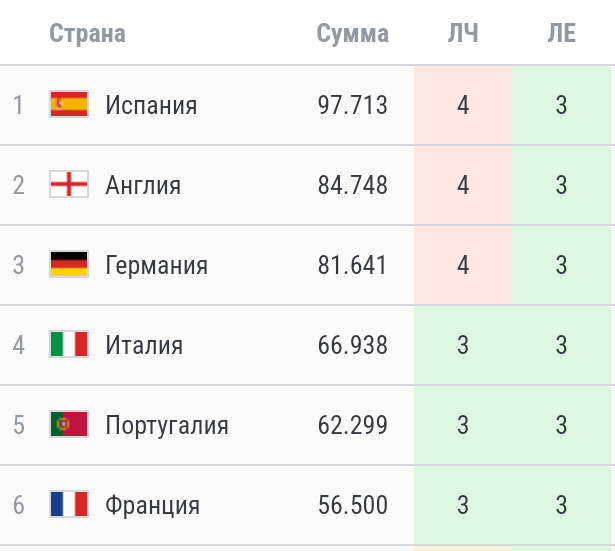The image size is (615, 551).
Task: Click the Italy flag icon
Action: (69, 344)
